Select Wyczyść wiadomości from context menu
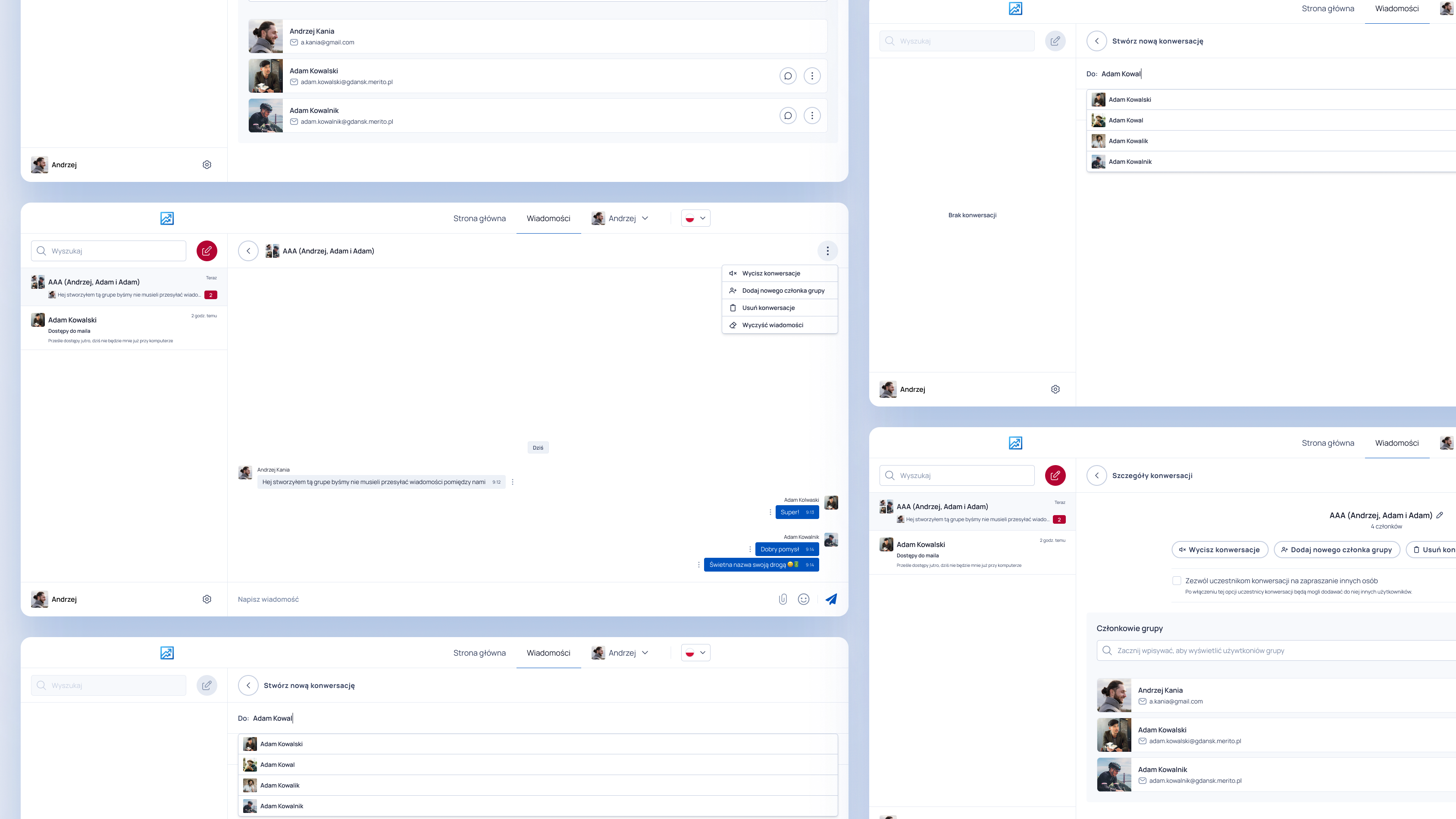The height and width of the screenshot is (819, 1456). 772,325
